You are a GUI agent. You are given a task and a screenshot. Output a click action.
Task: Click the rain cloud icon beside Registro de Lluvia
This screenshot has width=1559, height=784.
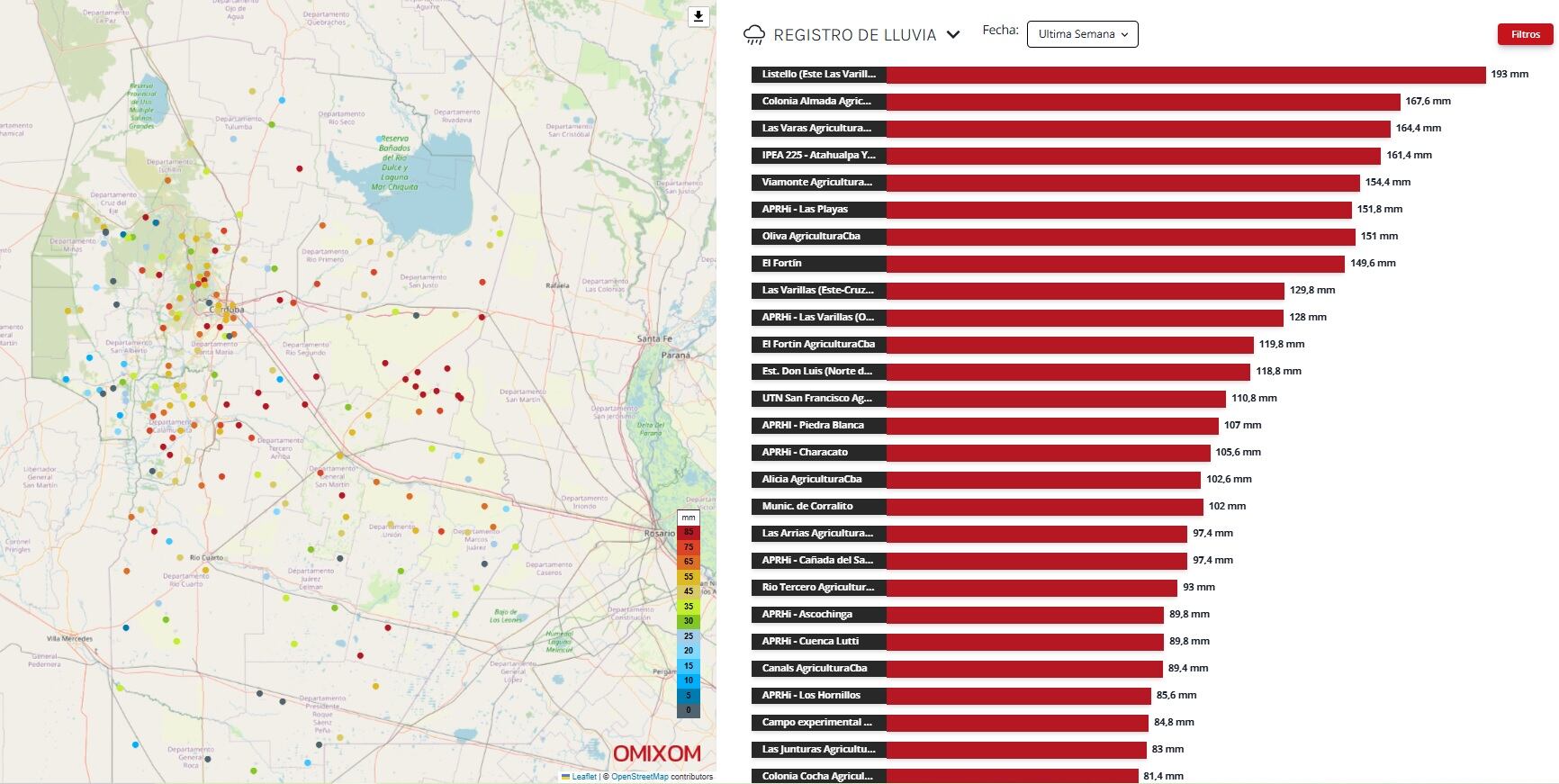coord(754,35)
